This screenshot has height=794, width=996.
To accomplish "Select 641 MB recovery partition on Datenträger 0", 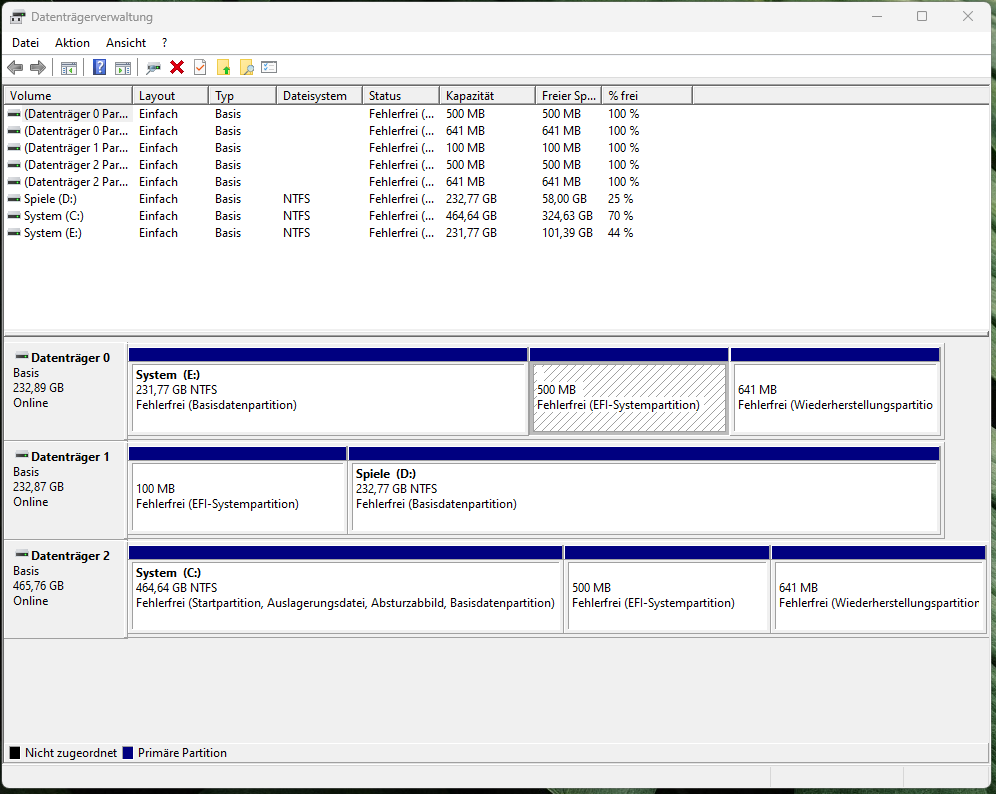I will (835, 391).
